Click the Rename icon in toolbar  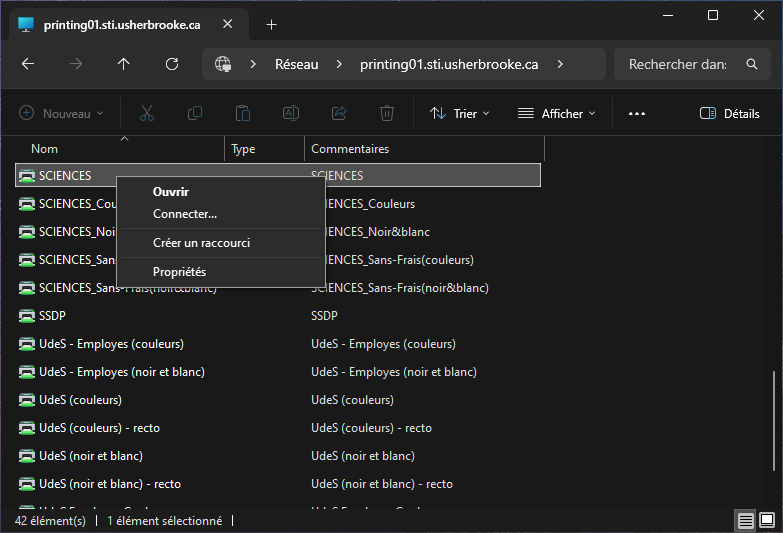click(291, 113)
